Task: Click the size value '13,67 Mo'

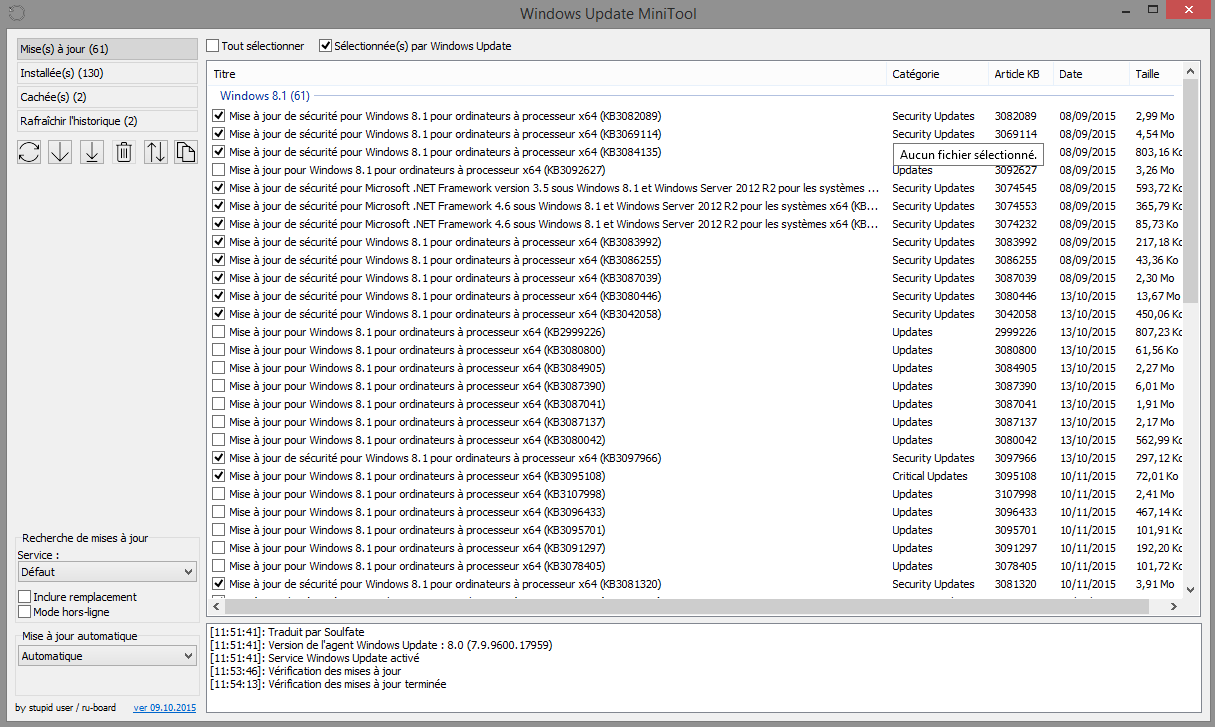Action: tap(1157, 296)
